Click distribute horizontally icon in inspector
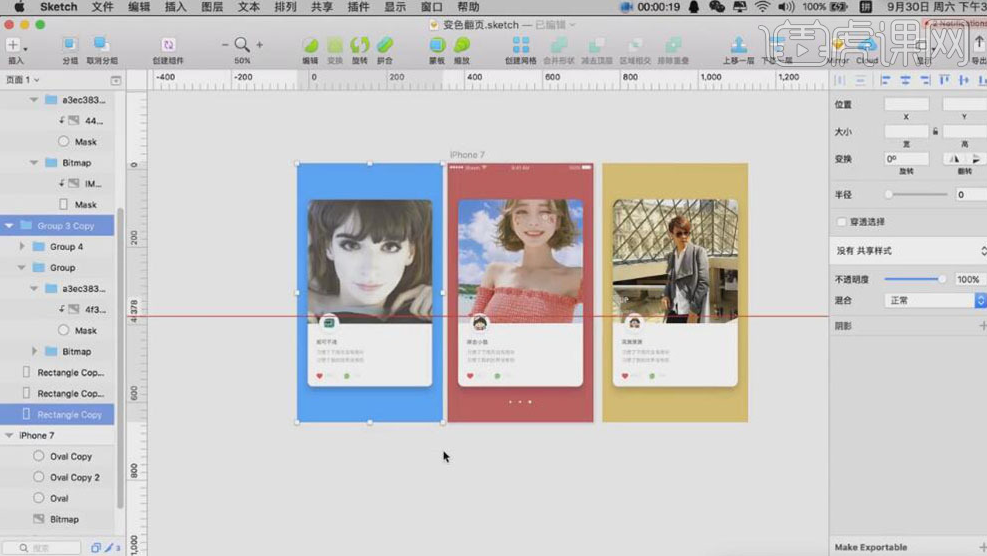 pyautogui.click(x=840, y=80)
